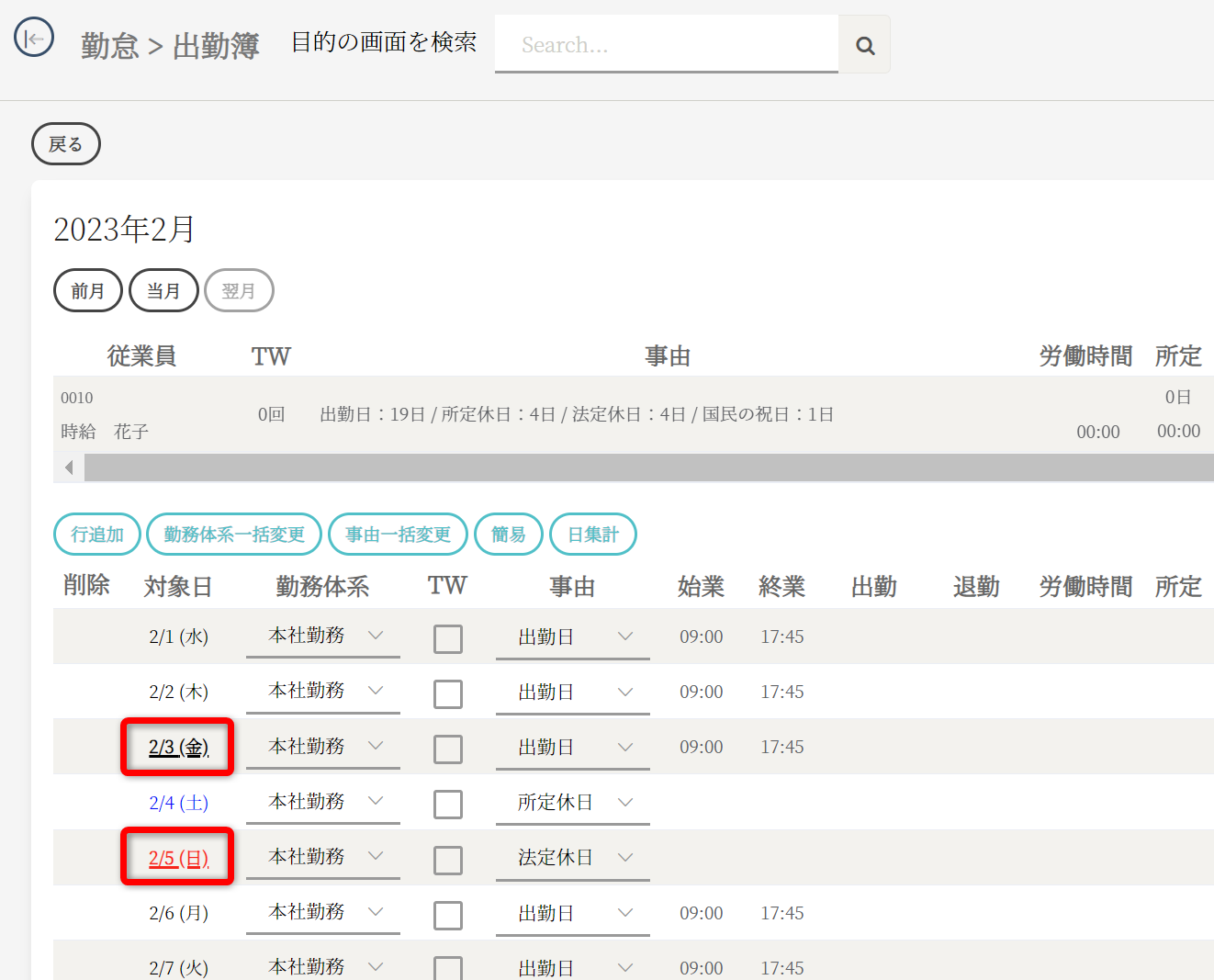Image resolution: width=1214 pixels, height=980 pixels.
Task: Switch to current month with 当月
Action: click(163, 290)
